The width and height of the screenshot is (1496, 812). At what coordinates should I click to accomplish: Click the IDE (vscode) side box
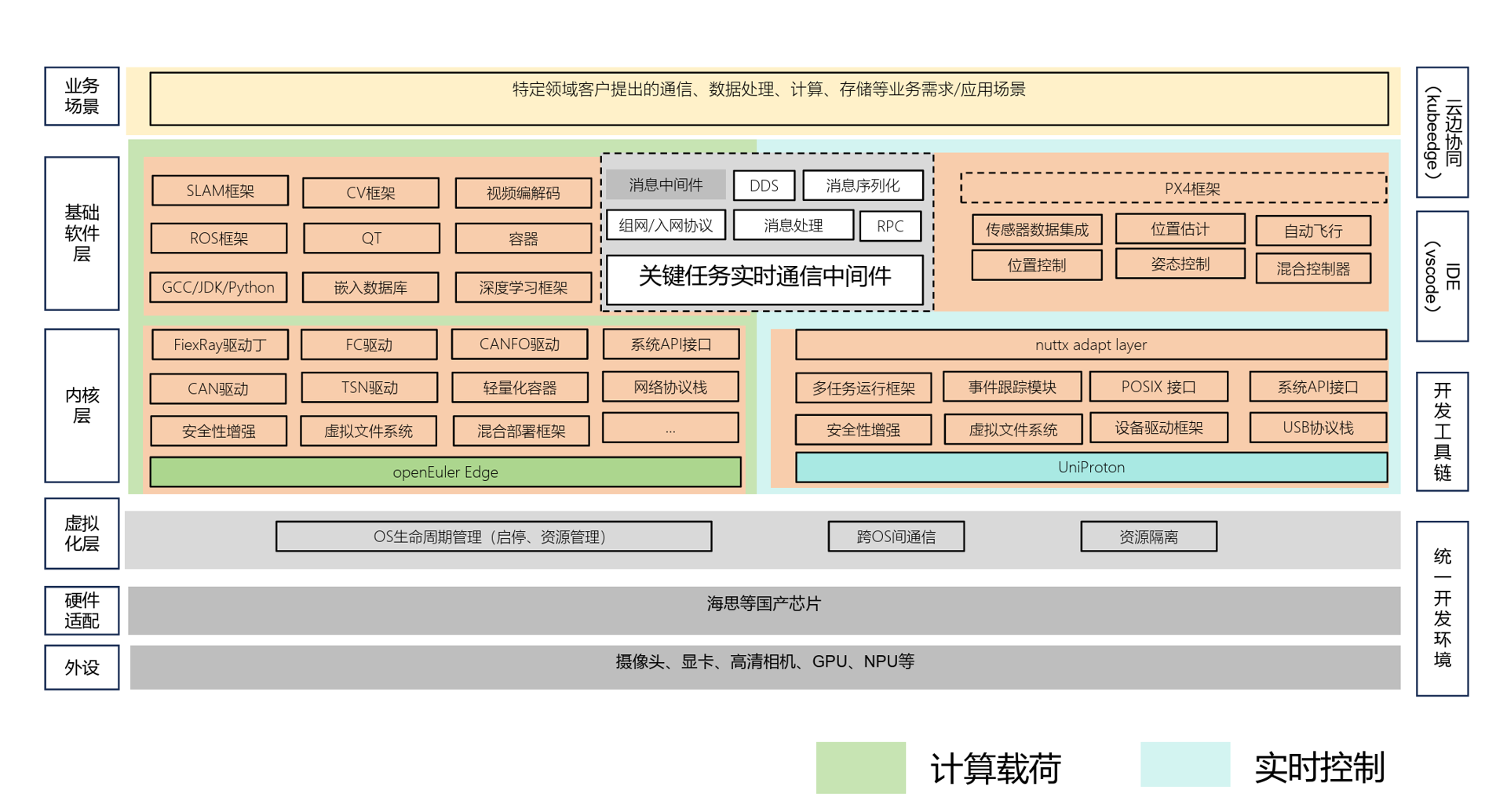[1442, 276]
